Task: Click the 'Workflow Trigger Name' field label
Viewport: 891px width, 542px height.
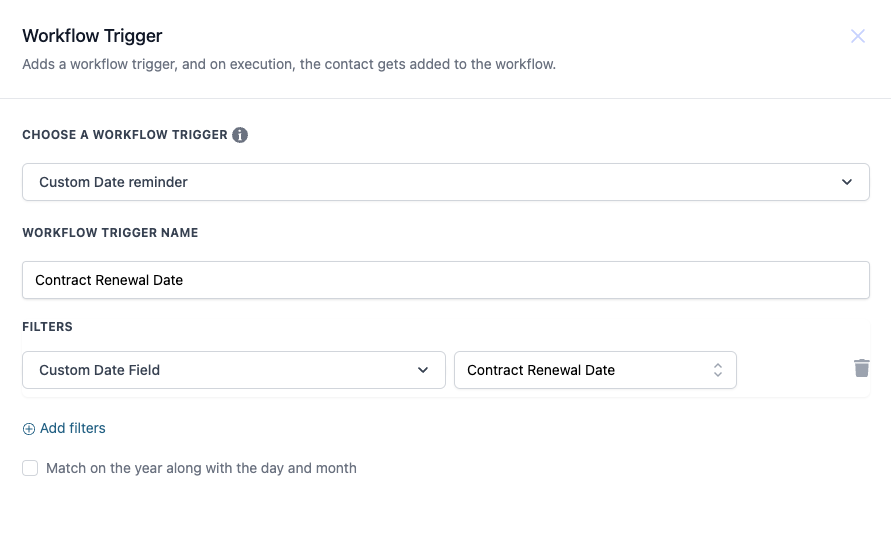Action: 110,233
